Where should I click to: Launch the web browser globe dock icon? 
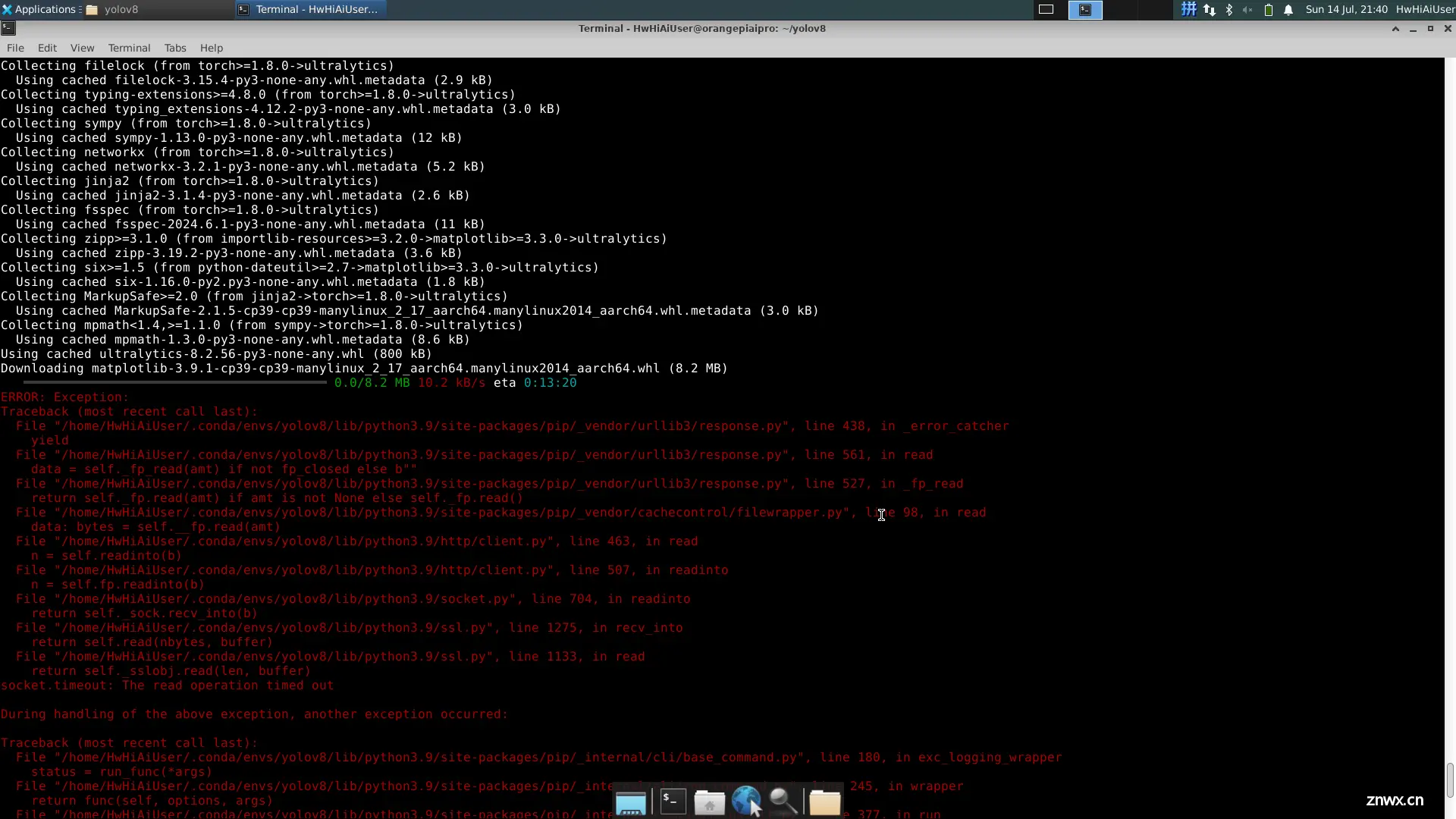[747, 802]
